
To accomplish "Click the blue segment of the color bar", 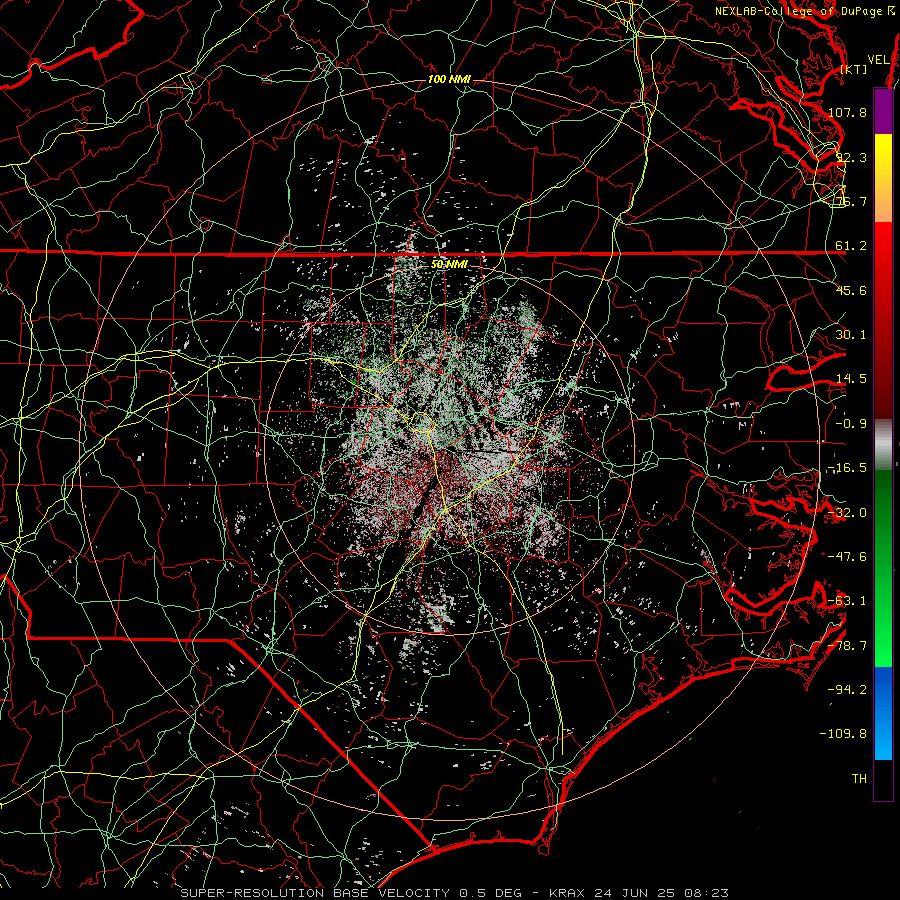I will [883, 713].
